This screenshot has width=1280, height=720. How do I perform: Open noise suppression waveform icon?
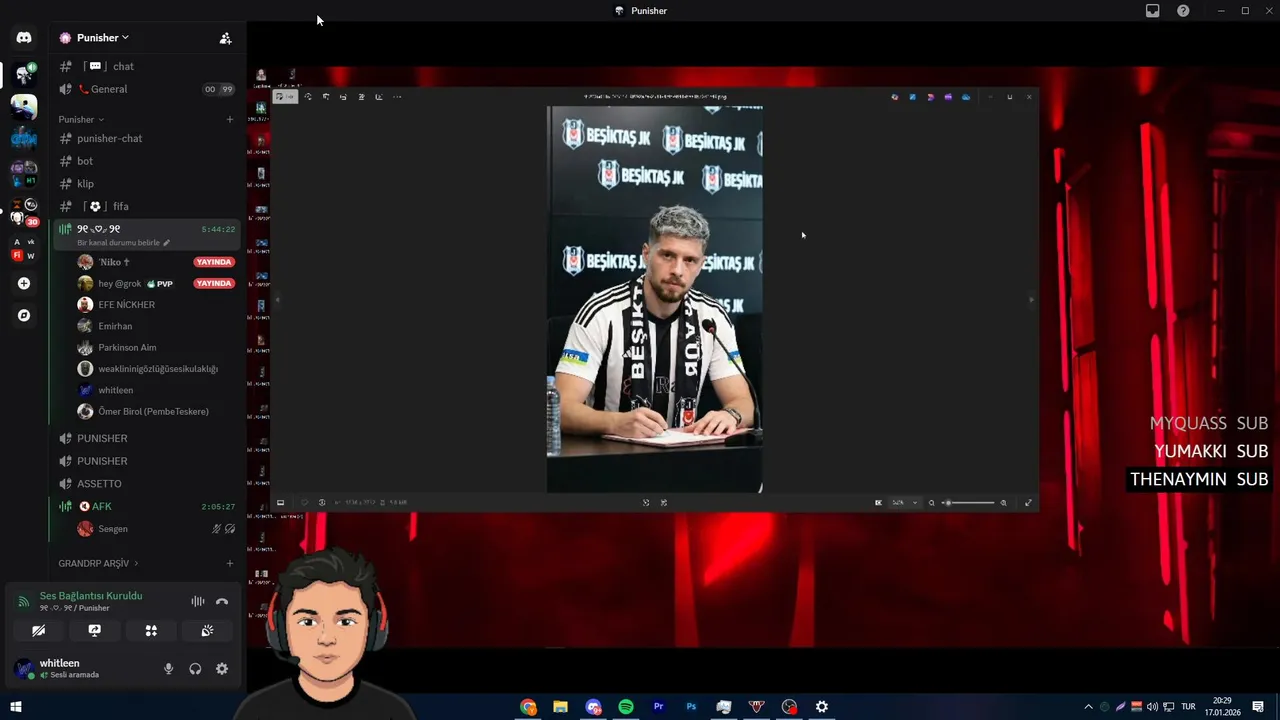pyautogui.click(x=198, y=602)
